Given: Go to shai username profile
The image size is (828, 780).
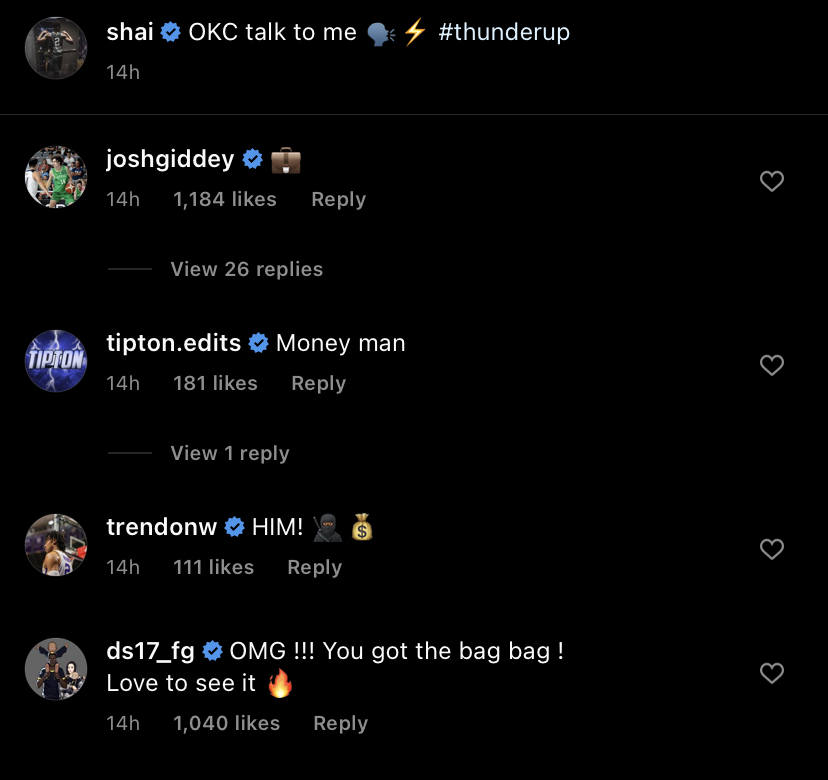Looking at the screenshot, I should tap(130, 32).
